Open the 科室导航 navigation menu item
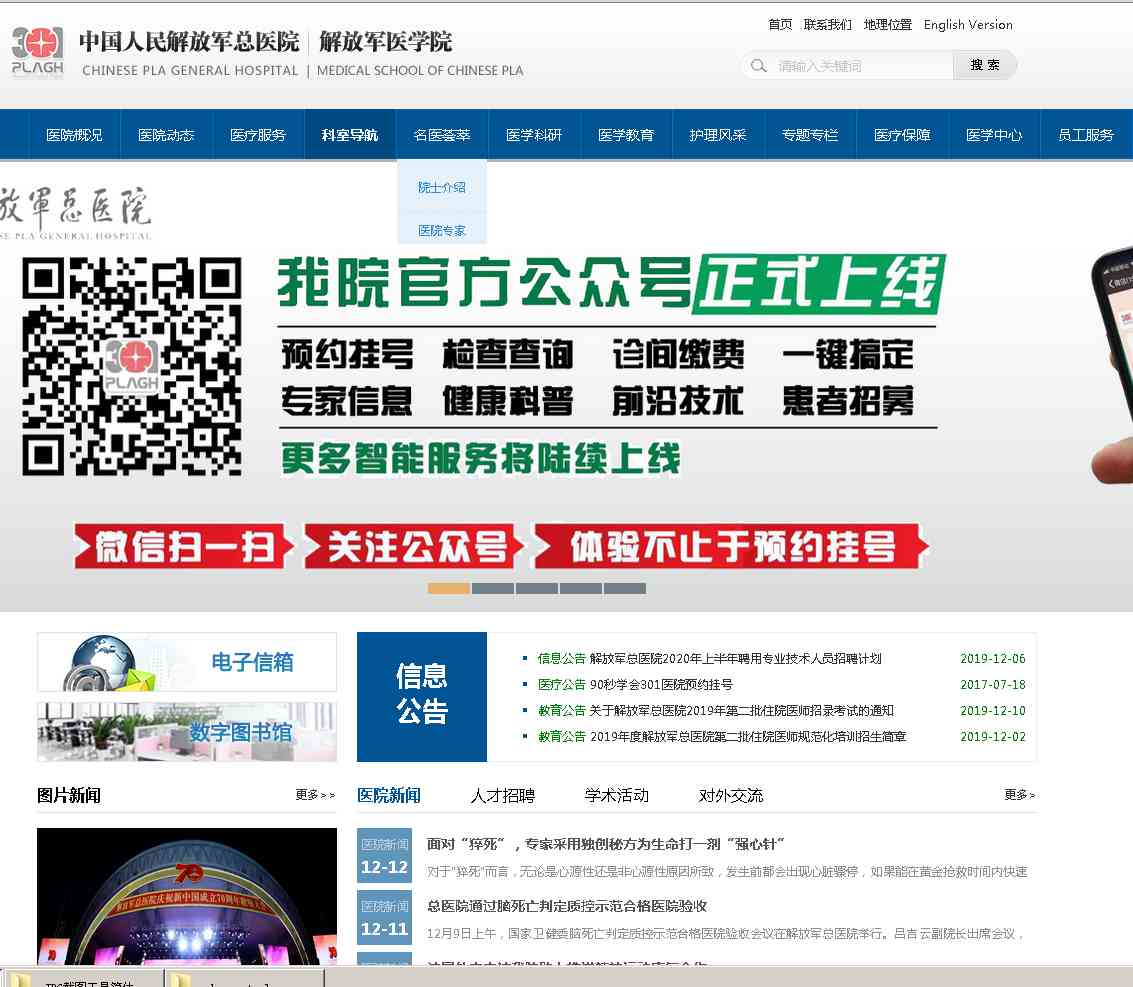This screenshot has width=1133, height=987. pos(350,135)
